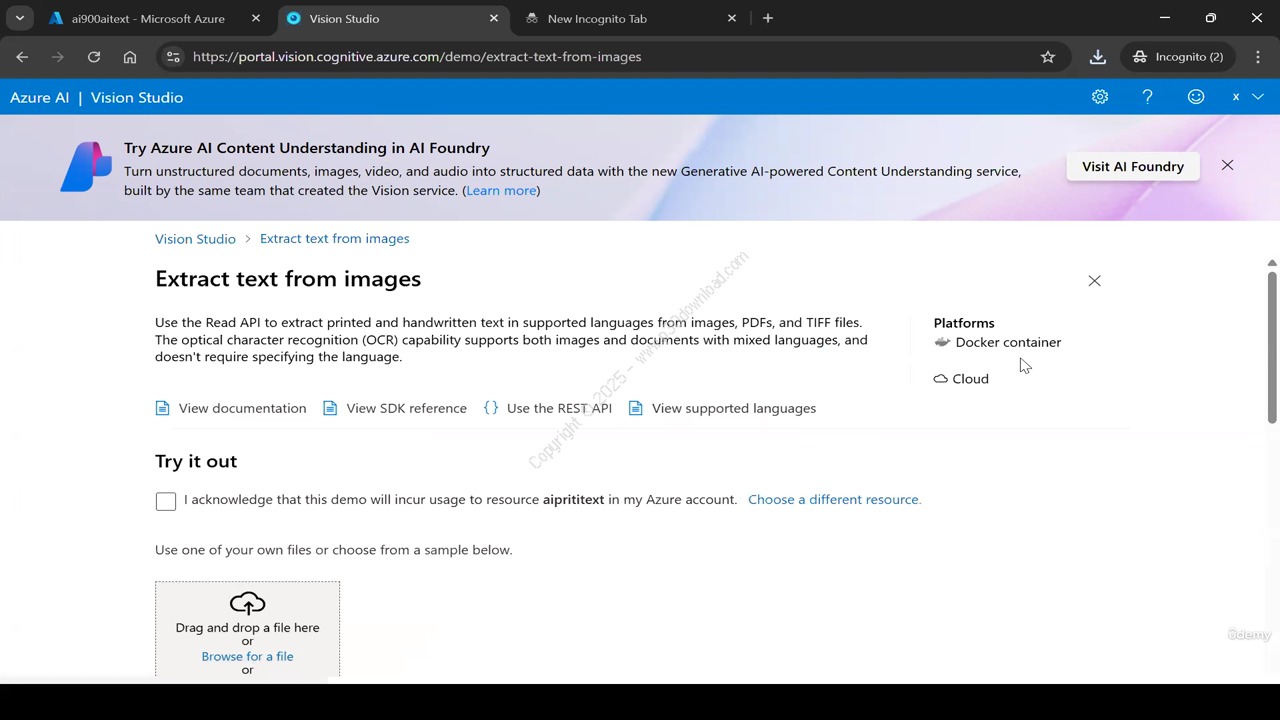Open a new browser tab
Image resolution: width=1280 pixels, height=720 pixels.
(768, 18)
